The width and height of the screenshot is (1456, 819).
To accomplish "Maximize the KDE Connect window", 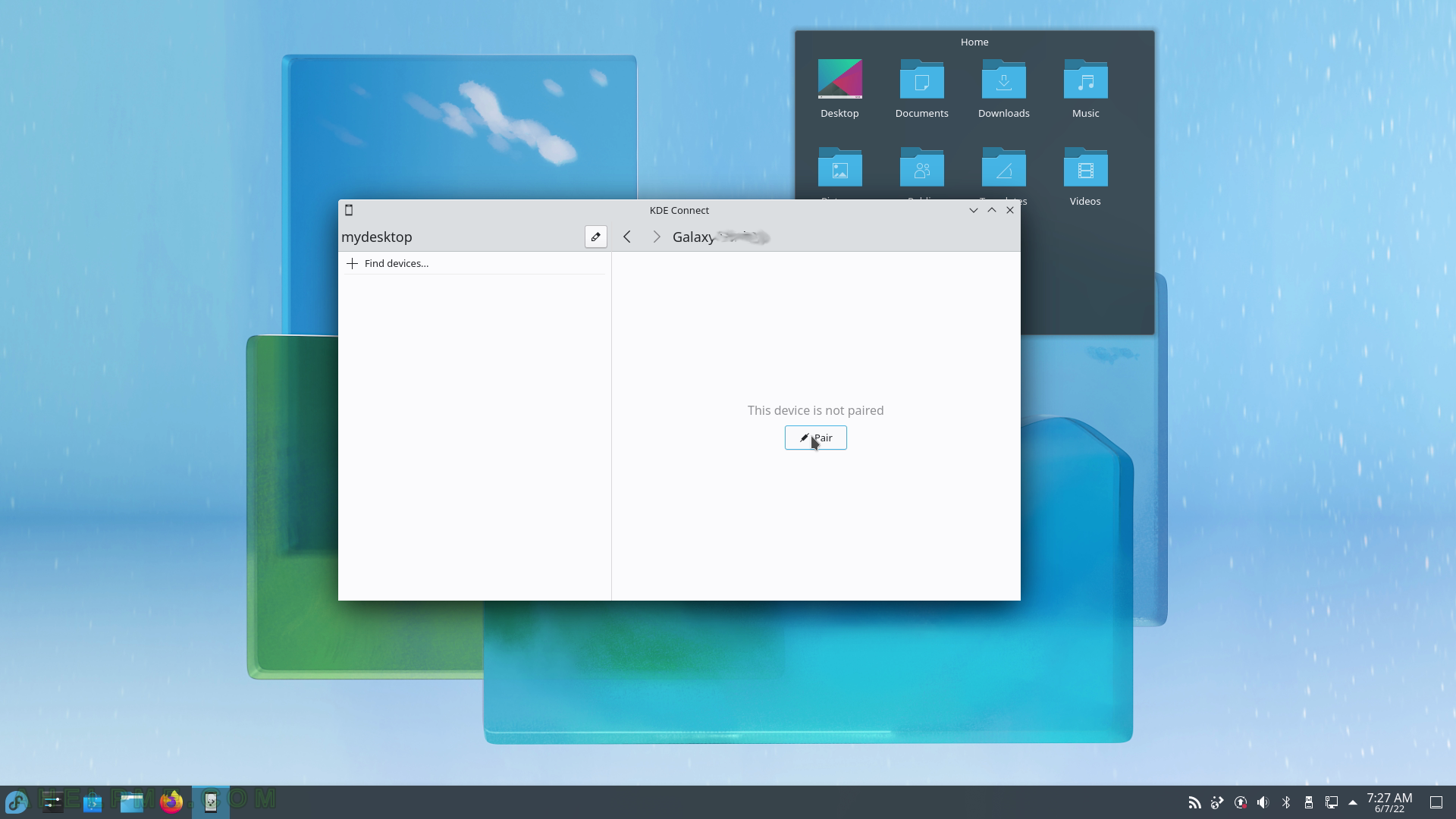I will (x=992, y=210).
